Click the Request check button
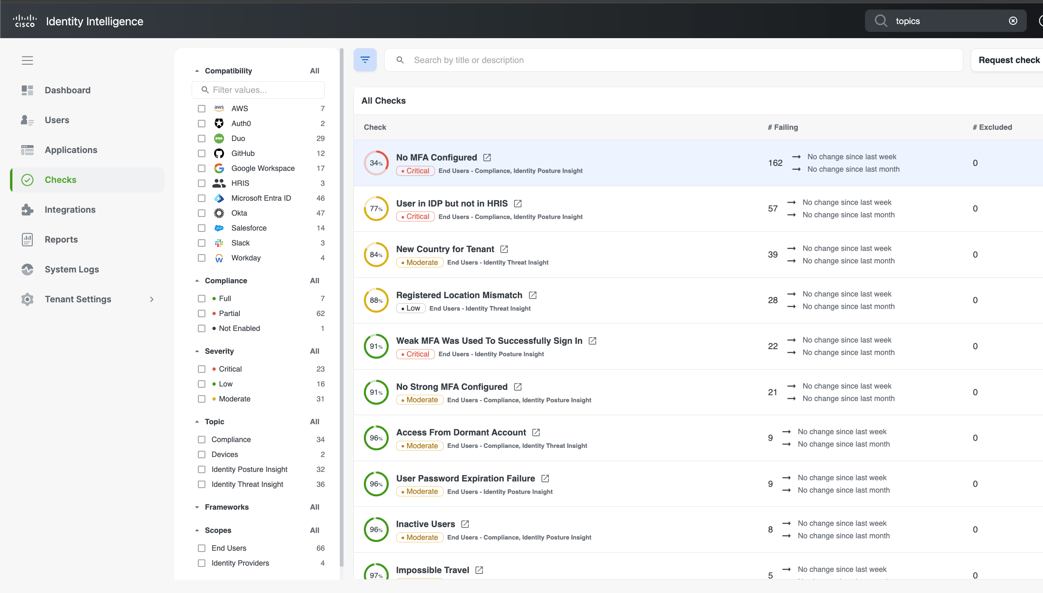Screen dimensions: 1043x593 click(x=1008, y=60)
